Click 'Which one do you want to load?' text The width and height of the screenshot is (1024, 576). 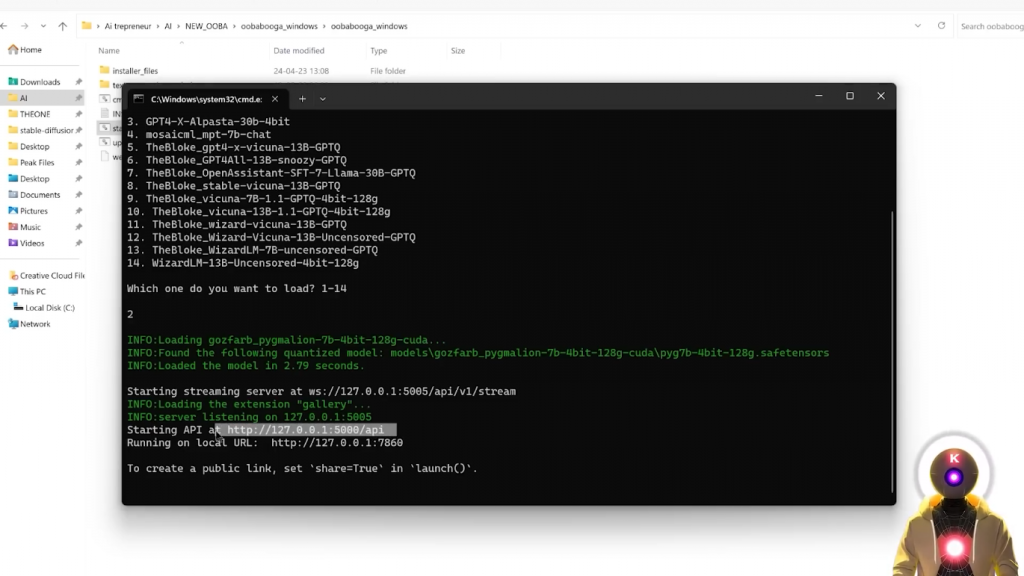click(221, 289)
